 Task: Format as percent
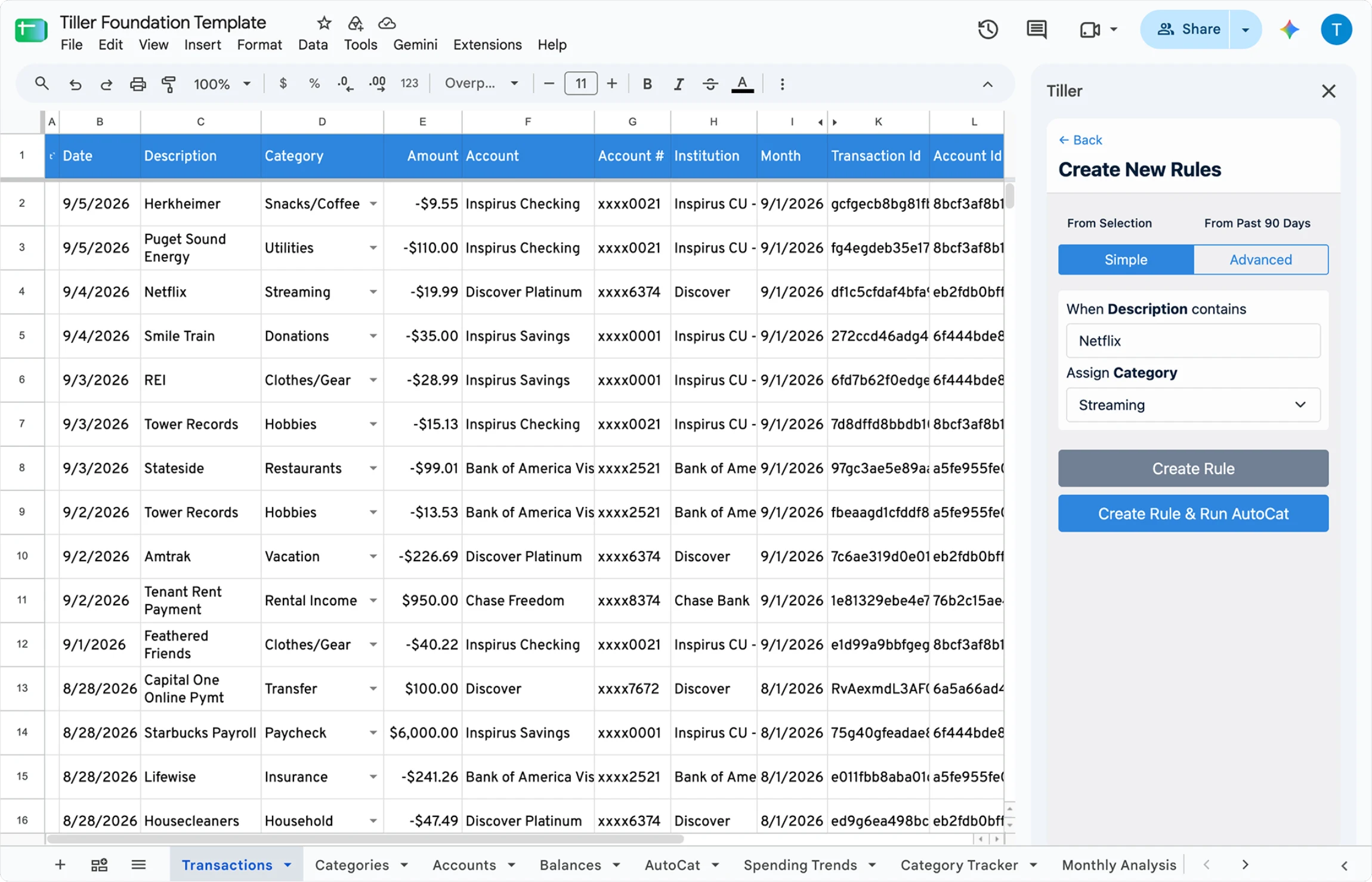314,83
